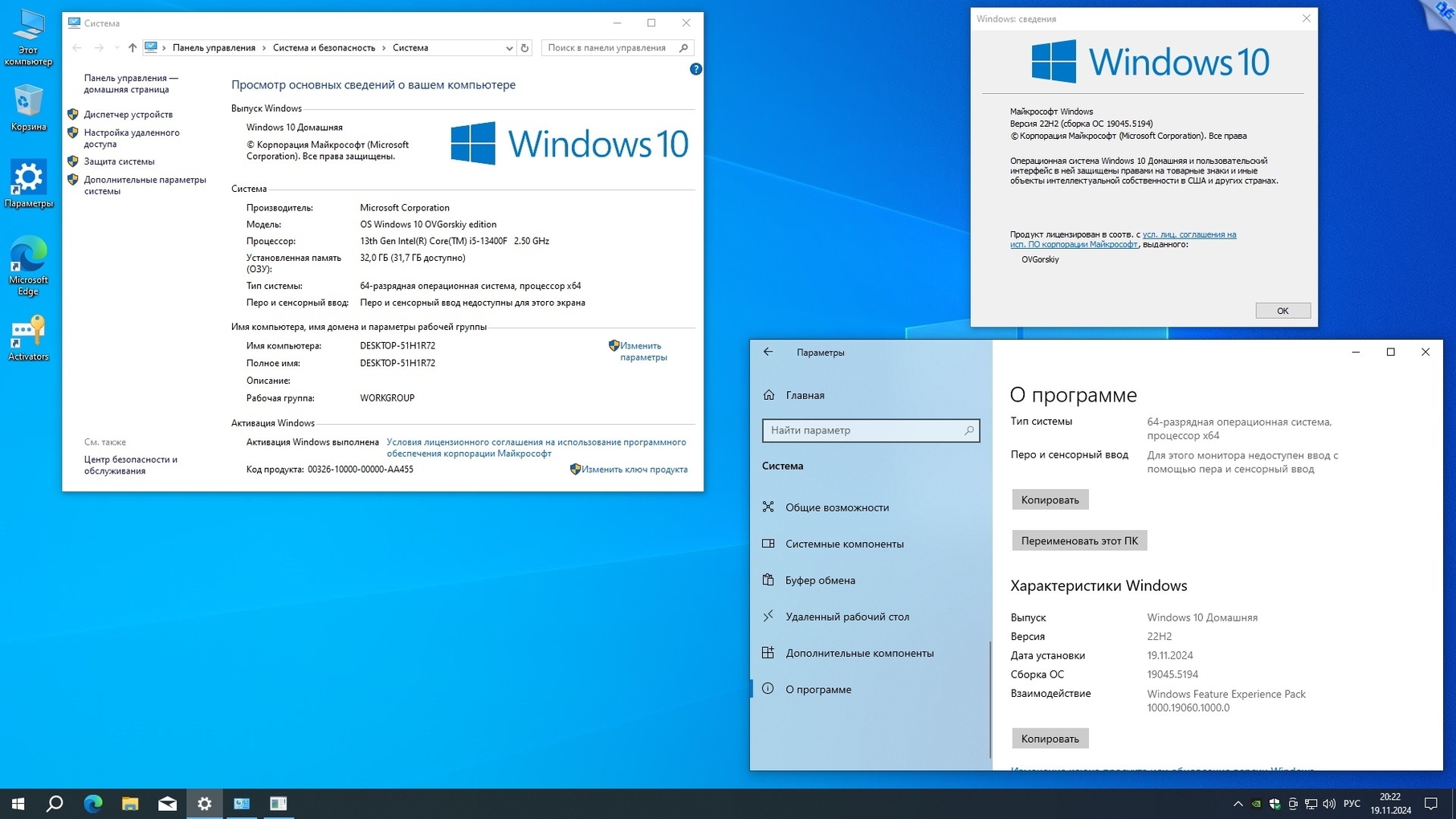Screen dimensions: 1456x819
Task: Open File Explorer from taskbar
Action: [130, 804]
